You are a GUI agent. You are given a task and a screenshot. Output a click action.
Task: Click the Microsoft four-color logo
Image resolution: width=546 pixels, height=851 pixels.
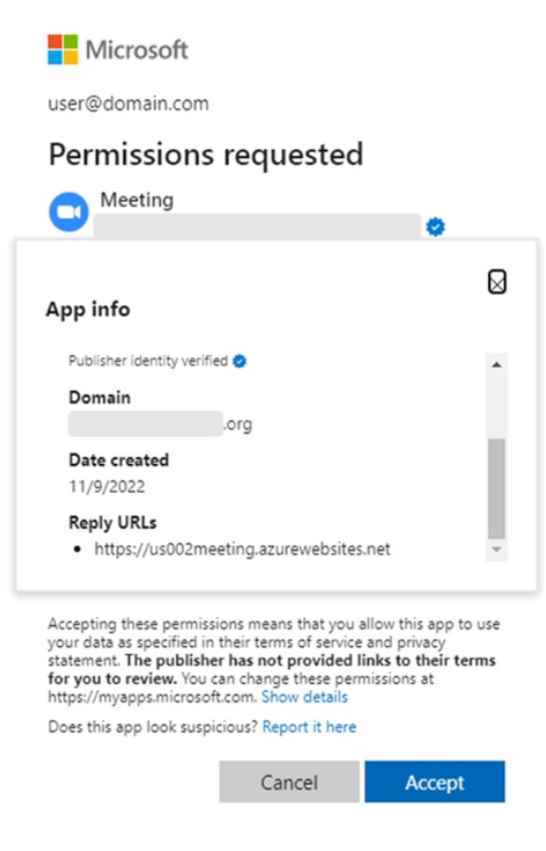[x=62, y=49]
